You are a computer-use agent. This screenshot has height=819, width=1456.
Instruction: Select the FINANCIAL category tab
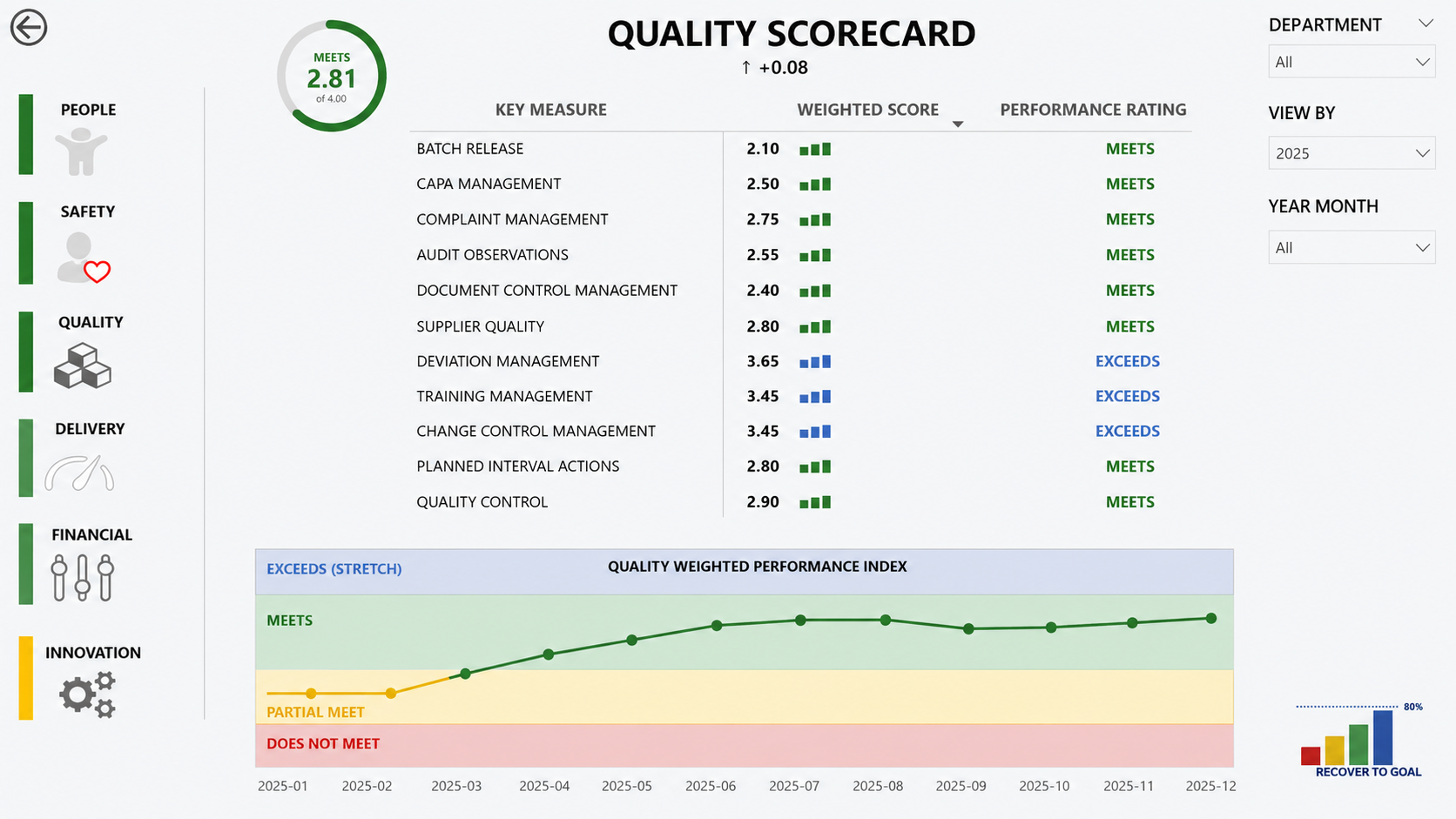pos(91,535)
